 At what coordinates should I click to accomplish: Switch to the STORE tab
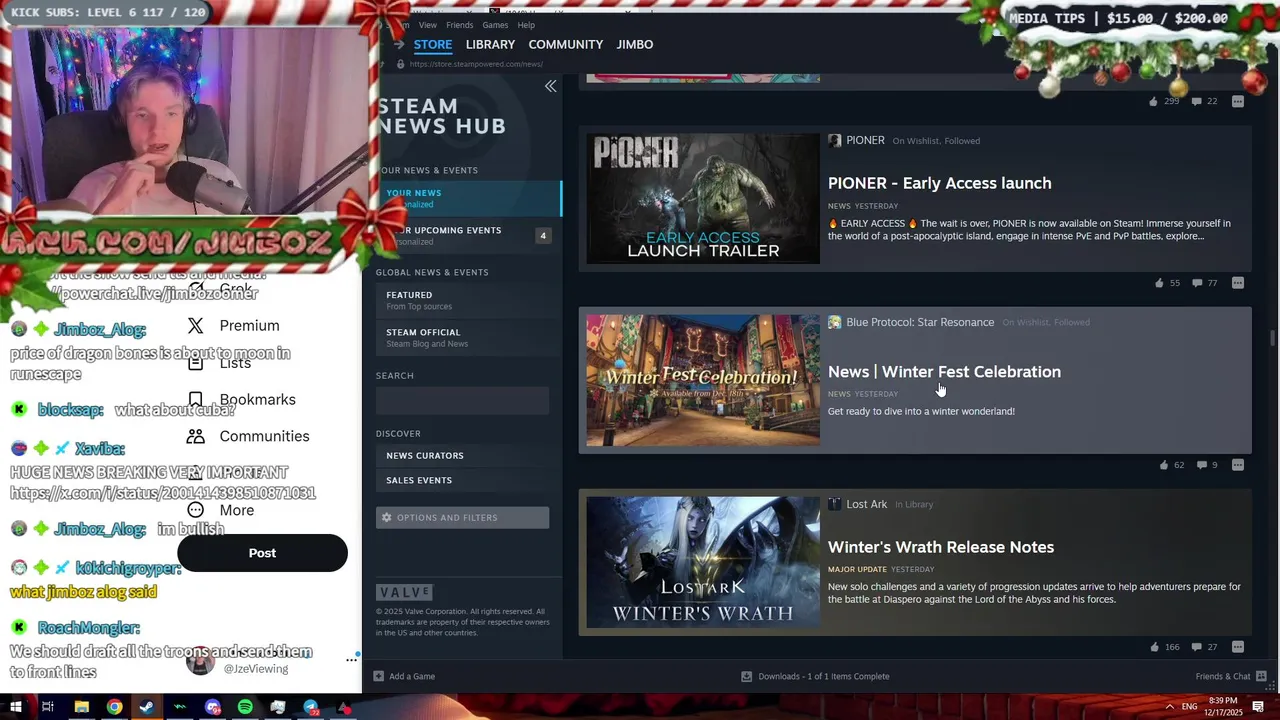coord(433,45)
